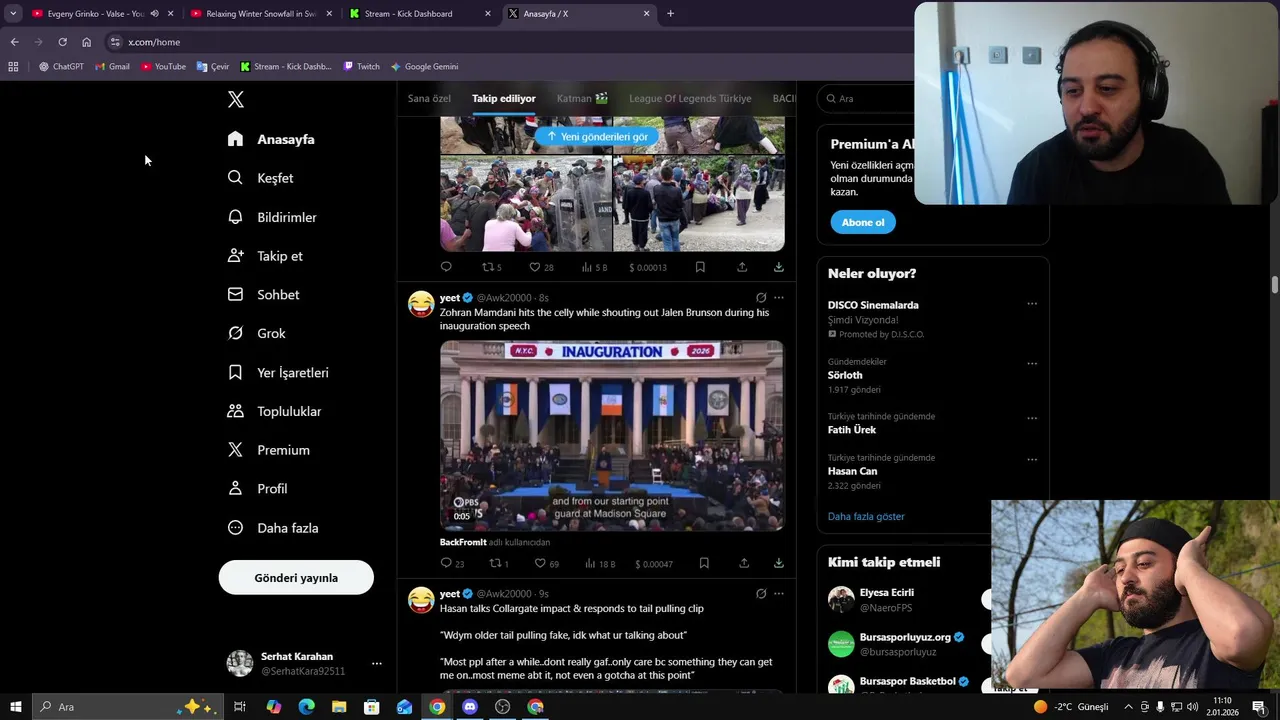More options for Fatih Ürek trend
This screenshot has height=720, width=1280.
coord(1032,418)
